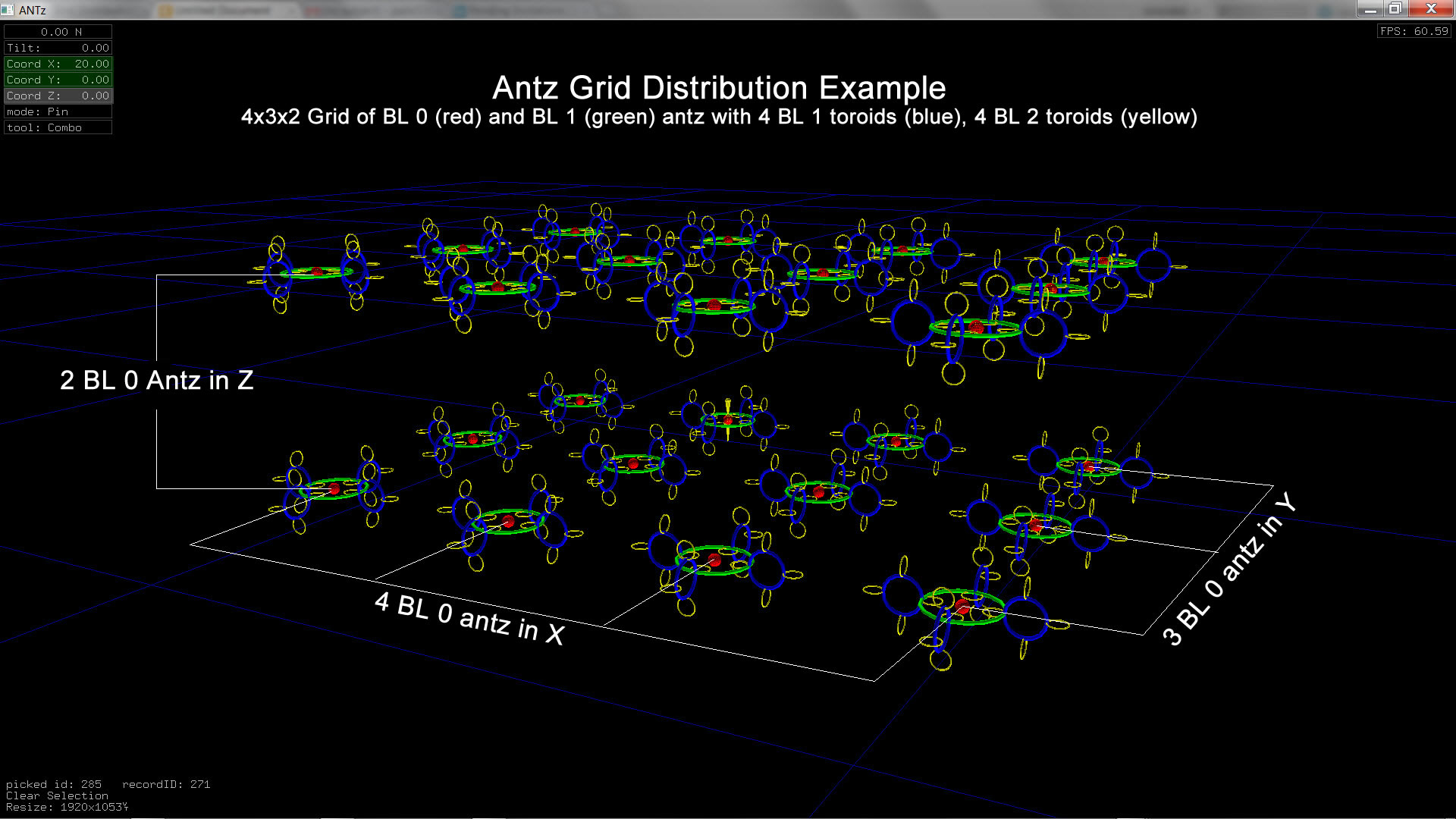Click the Resize 1920x1053 status line

[67, 807]
